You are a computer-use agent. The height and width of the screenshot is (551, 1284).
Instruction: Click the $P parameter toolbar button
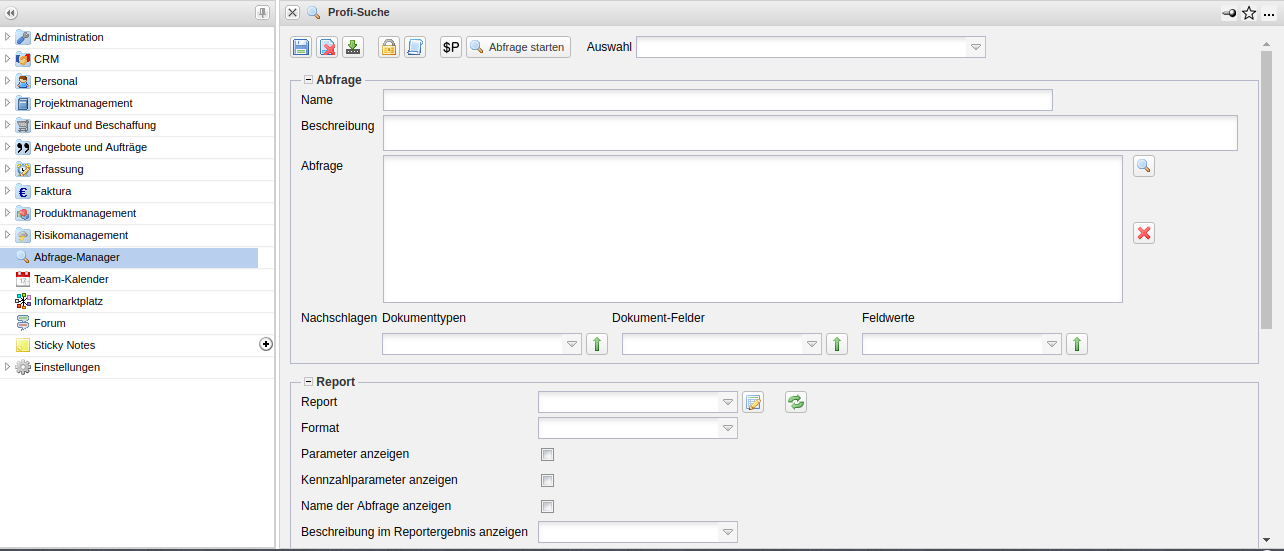click(451, 47)
